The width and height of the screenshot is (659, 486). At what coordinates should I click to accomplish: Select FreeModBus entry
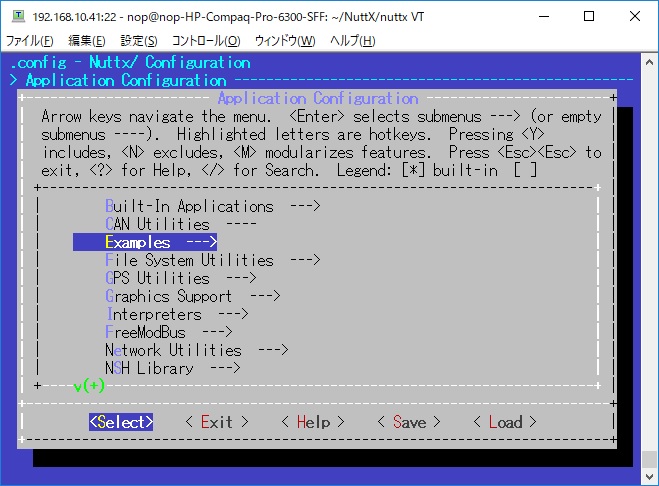(169, 333)
